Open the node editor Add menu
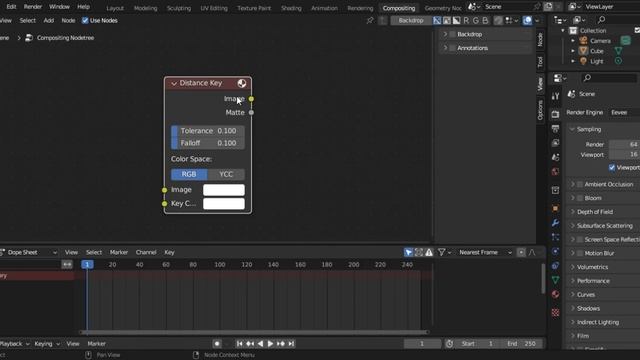 point(49,20)
